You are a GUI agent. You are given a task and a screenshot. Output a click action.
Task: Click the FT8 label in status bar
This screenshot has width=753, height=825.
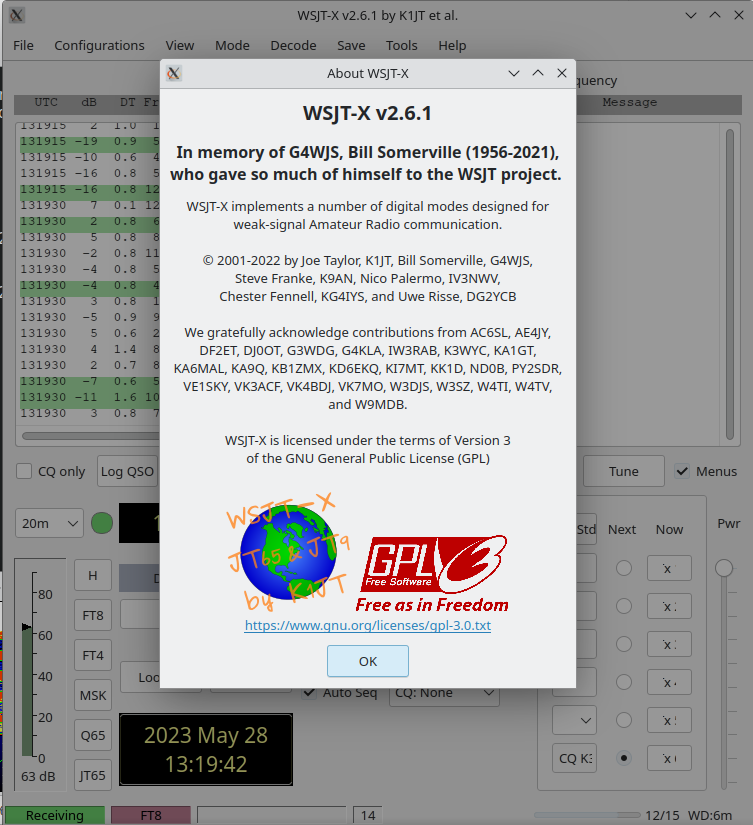[x=151, y=815]
